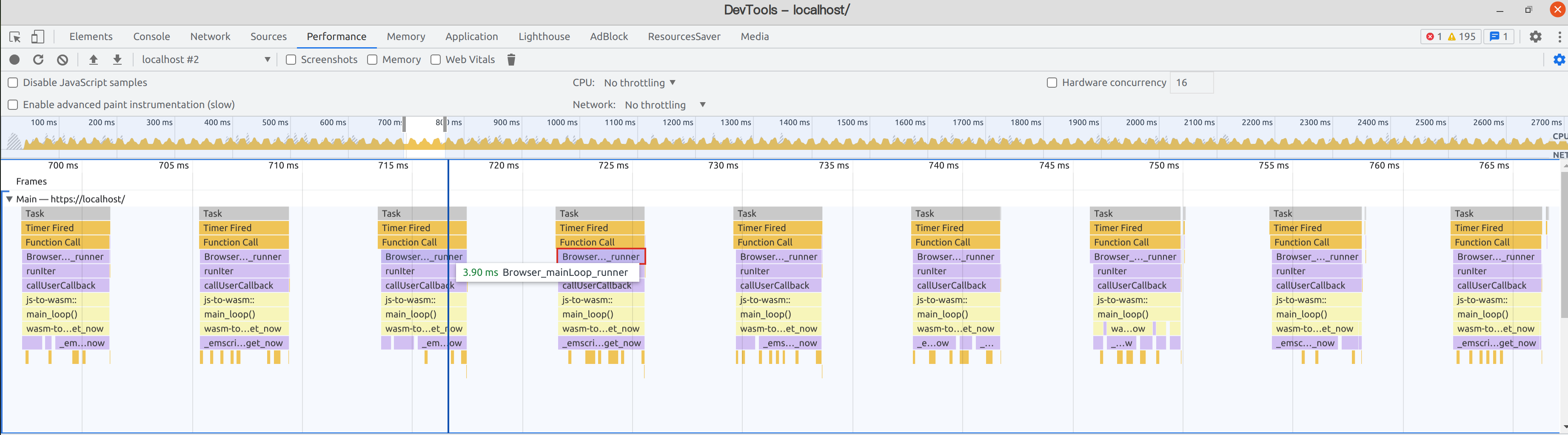1568x435 pixels.
Task: Clear the current recording
Action: pos(62,59)
